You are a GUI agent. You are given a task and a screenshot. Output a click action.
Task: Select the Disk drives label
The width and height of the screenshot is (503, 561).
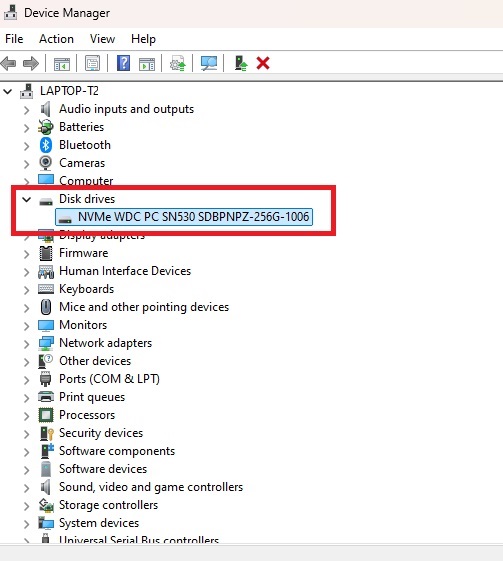[x=87, y=199]
